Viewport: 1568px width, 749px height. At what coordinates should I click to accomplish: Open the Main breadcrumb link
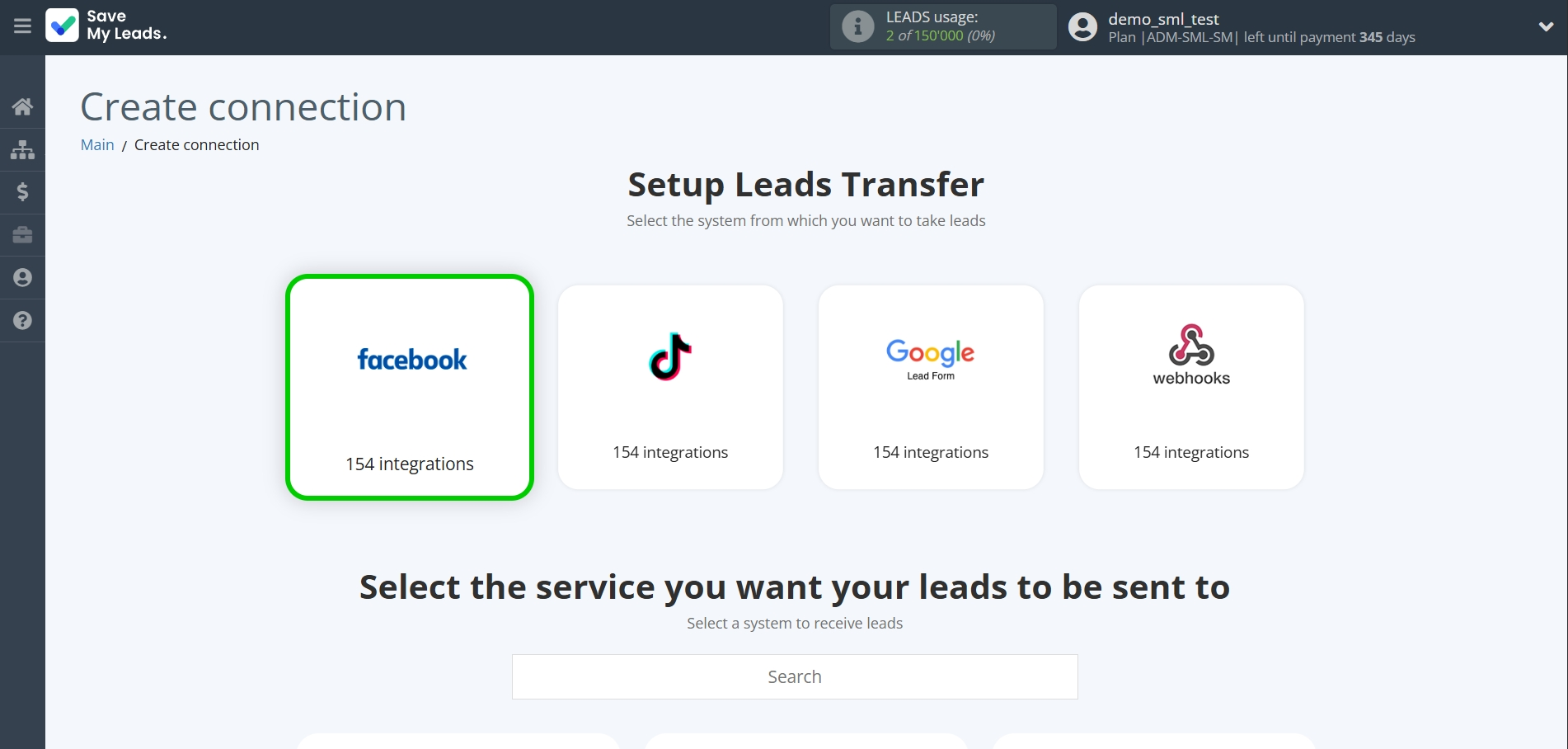pos(96,144)
